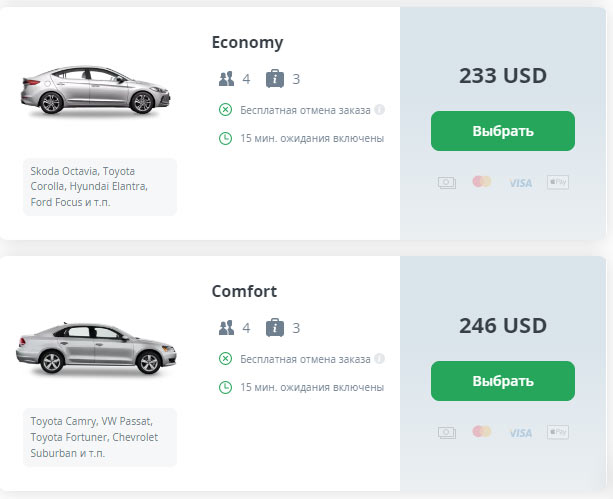Viewport: 613px width, 499px height.
Task: Click the Economy luggage suitcase icon
Action: click(x=275, y=78)
